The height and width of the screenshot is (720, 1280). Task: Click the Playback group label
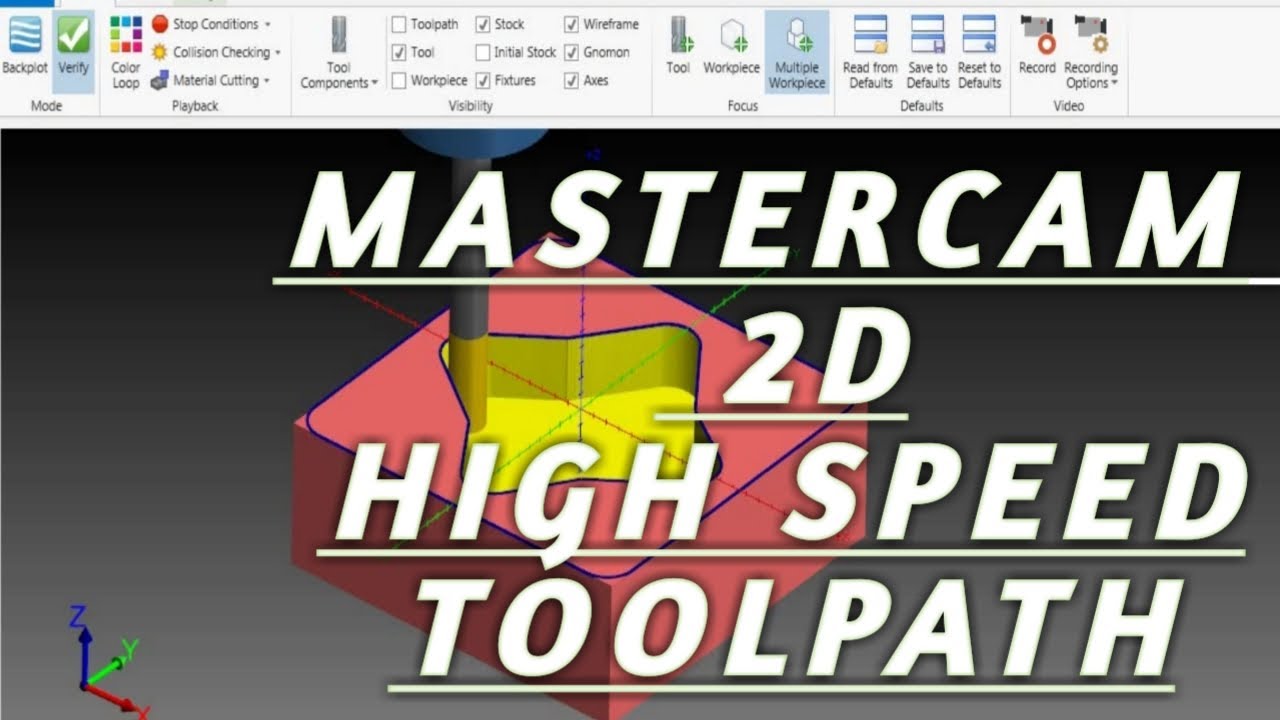click(x=195, y=106)
